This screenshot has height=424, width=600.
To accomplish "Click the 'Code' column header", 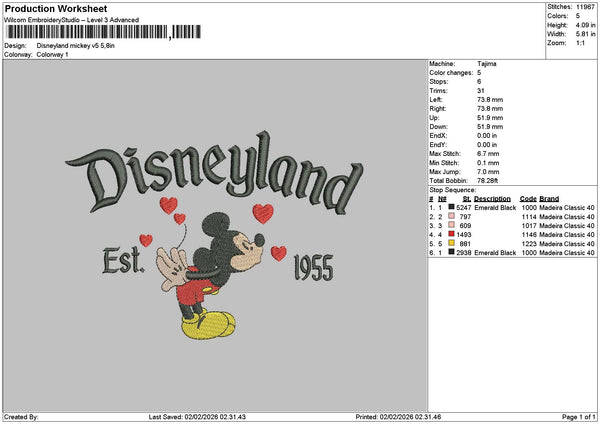I will tap(528, 199).
